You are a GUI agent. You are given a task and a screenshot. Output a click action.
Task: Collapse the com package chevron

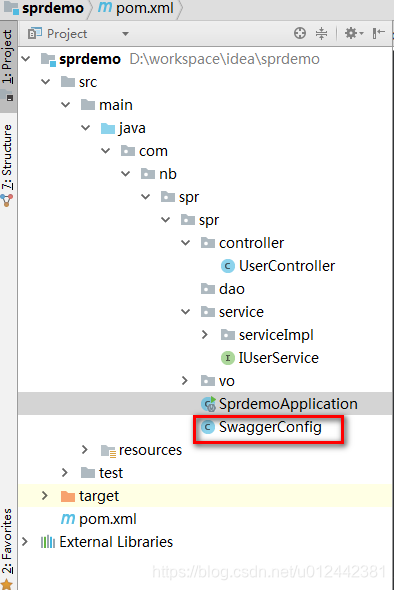[105, 151]
